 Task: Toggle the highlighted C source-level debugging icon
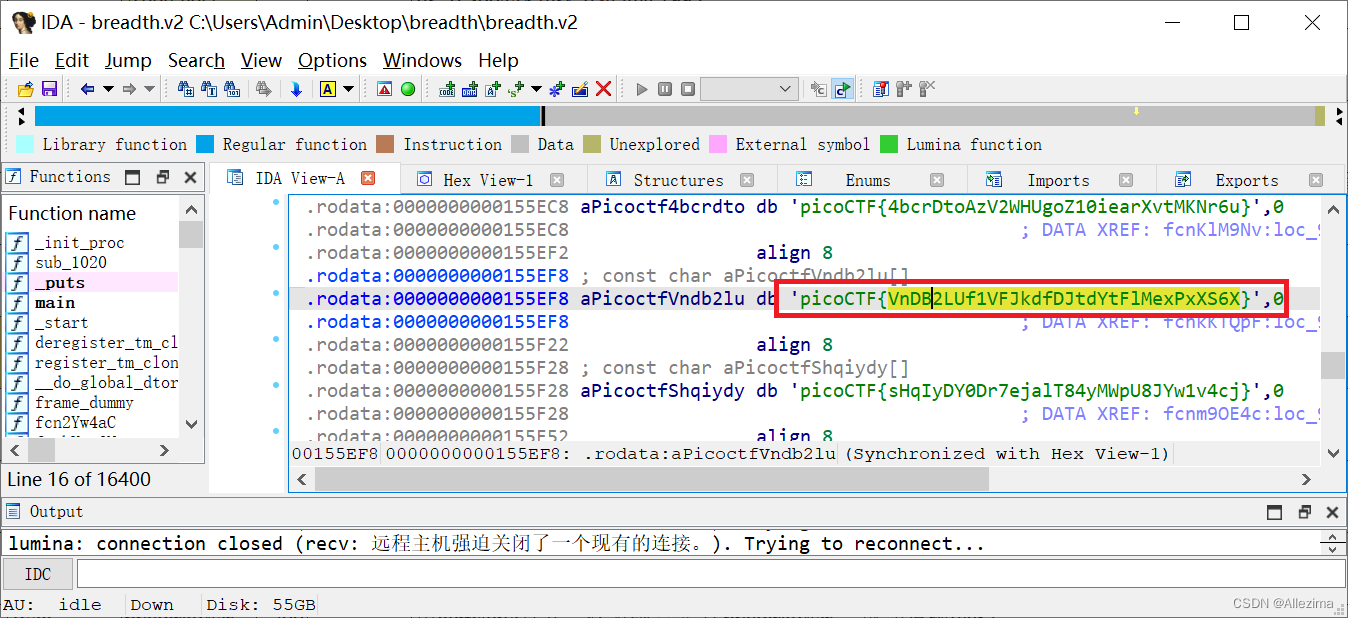(x=842, y=89)
